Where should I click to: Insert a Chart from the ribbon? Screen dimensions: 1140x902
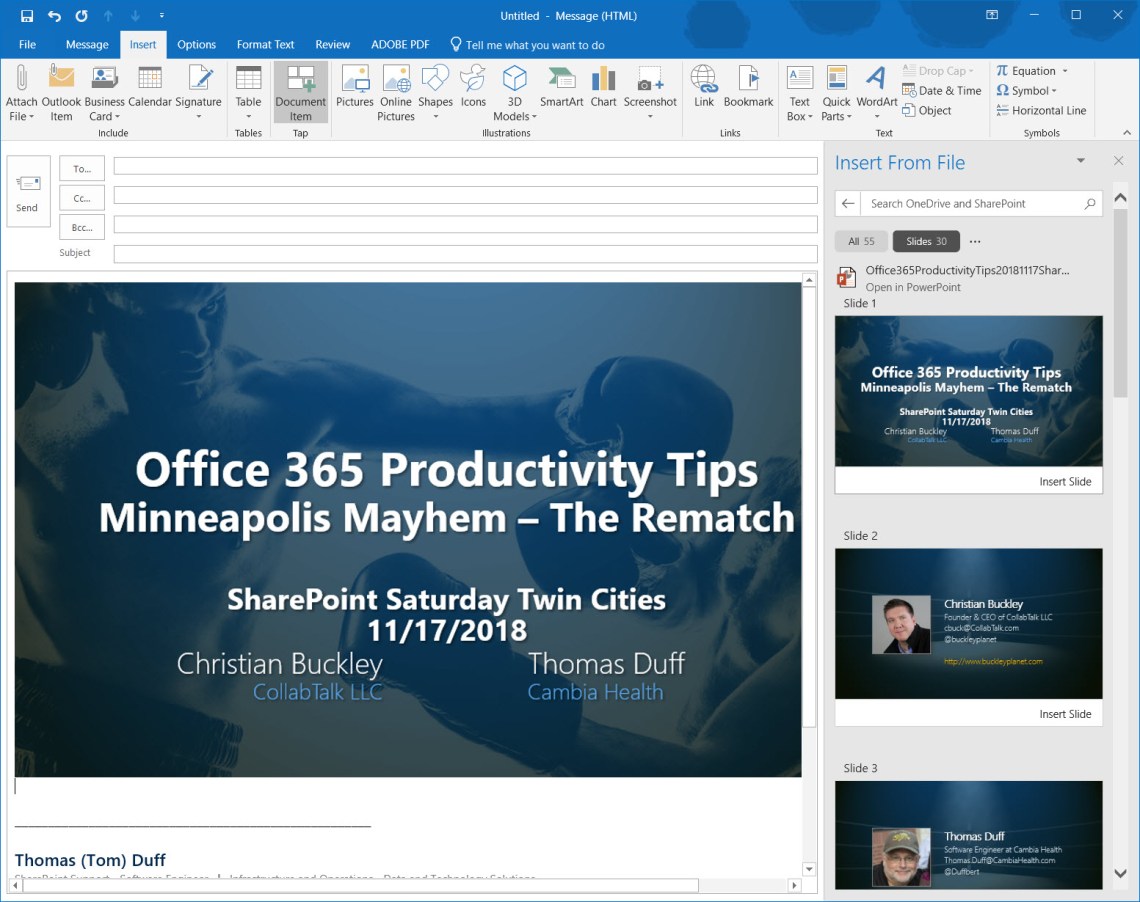click(x=603, y=87)
